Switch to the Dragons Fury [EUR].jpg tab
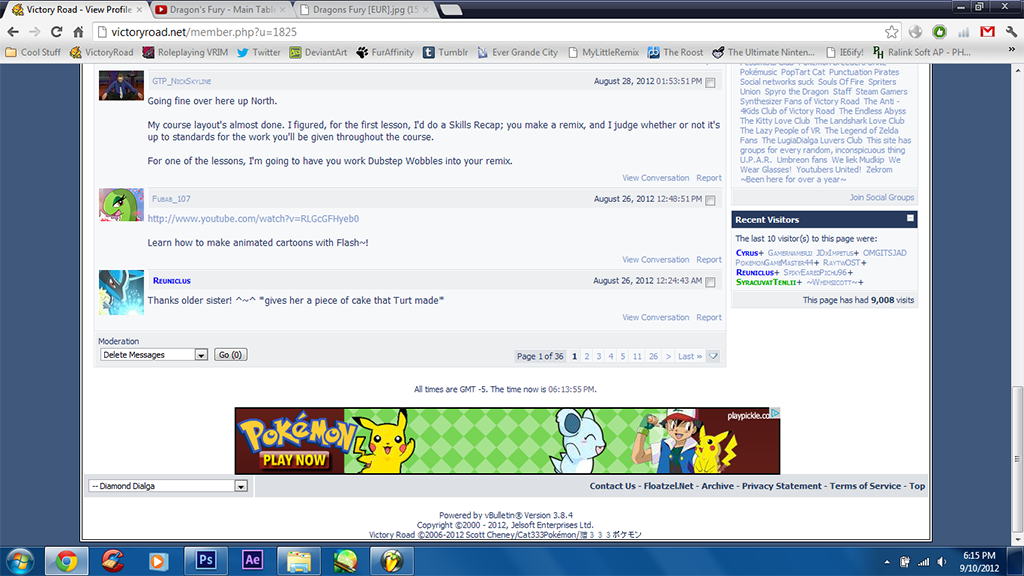The image size is (1024, 576). (366, 9)
